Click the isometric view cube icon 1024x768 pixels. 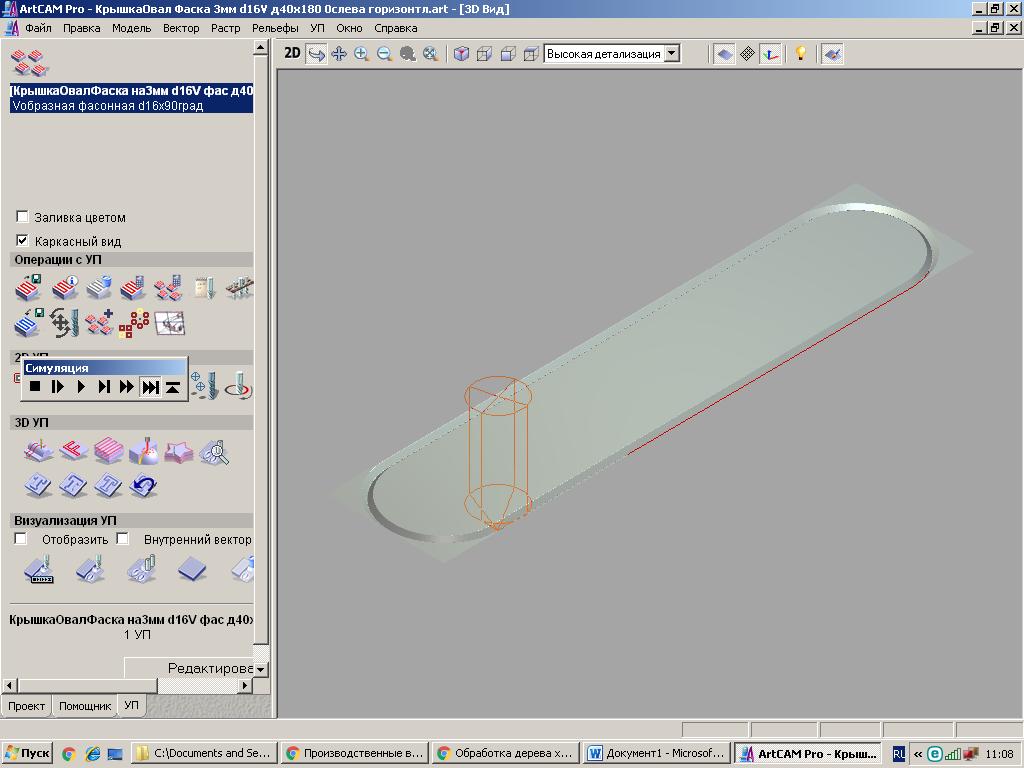461,54
